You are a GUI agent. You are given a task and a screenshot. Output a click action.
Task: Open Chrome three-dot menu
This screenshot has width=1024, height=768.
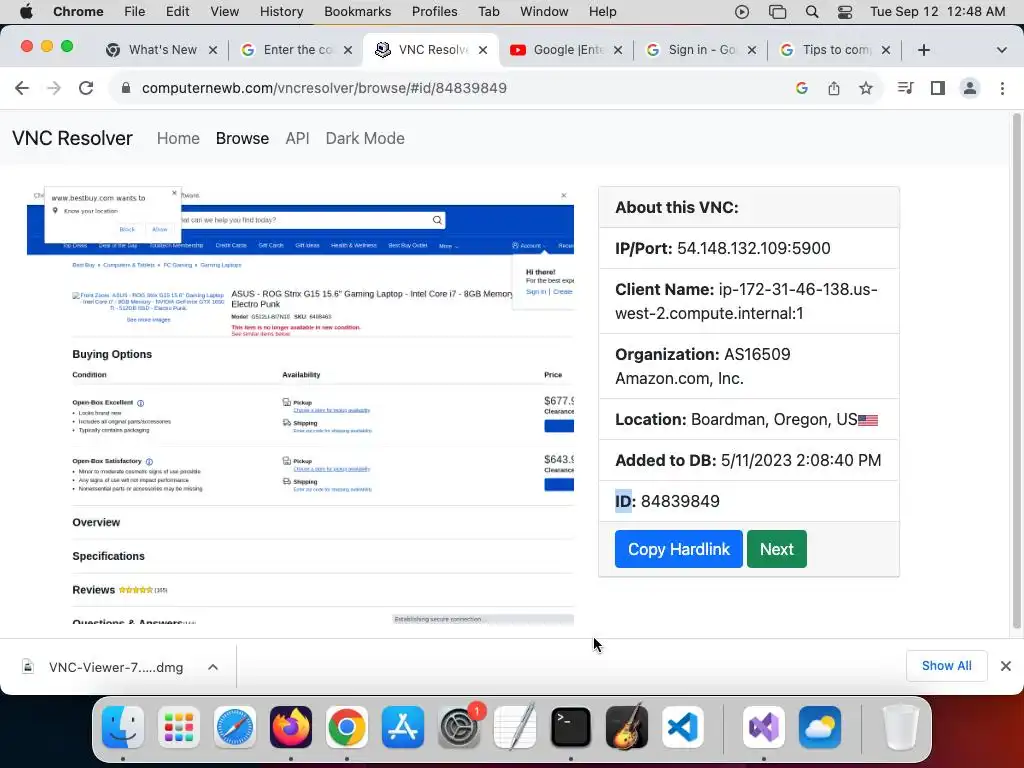(1002, 88)
